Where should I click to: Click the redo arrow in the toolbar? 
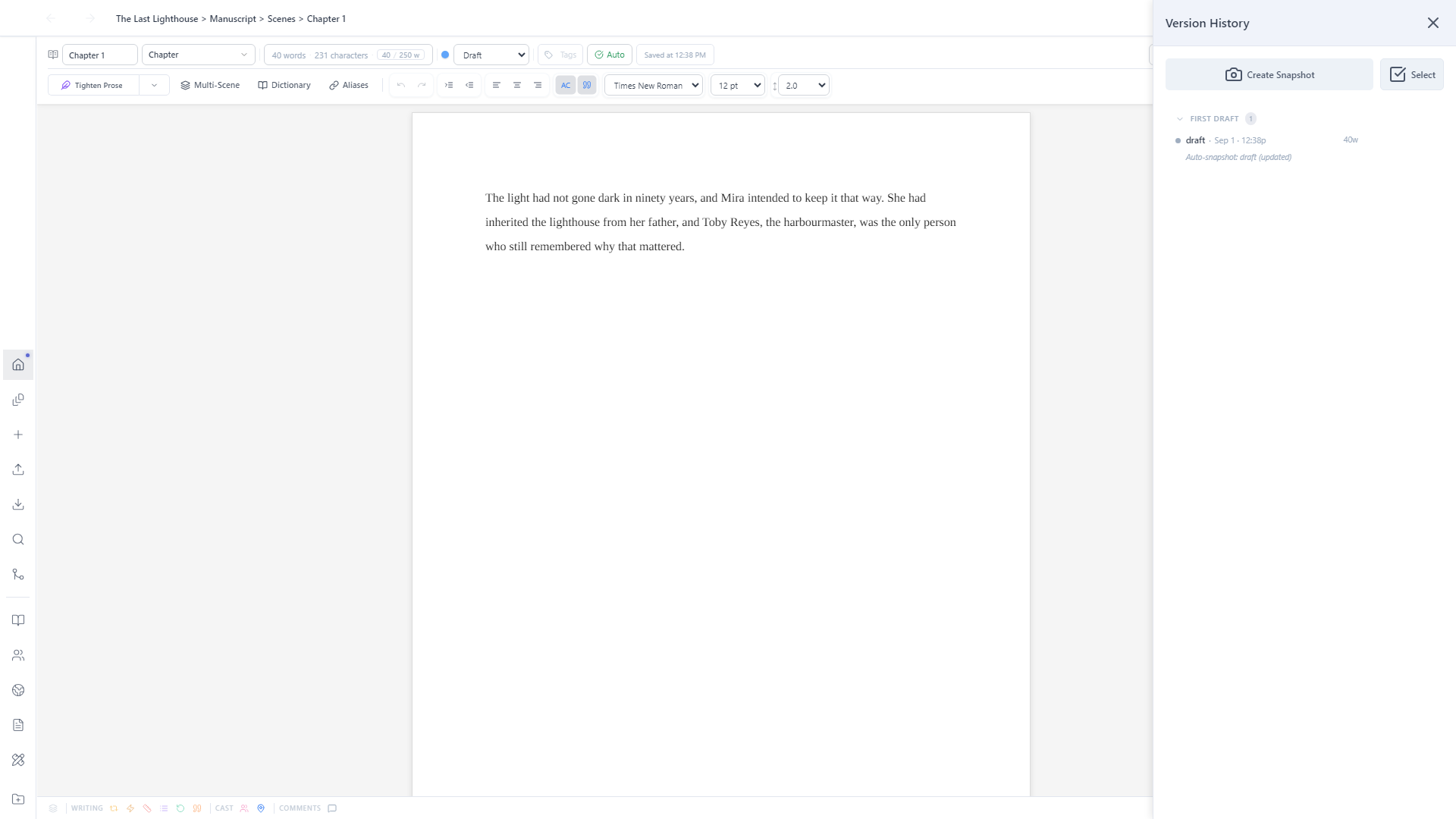pyautogui.click(x=422, y=85)
